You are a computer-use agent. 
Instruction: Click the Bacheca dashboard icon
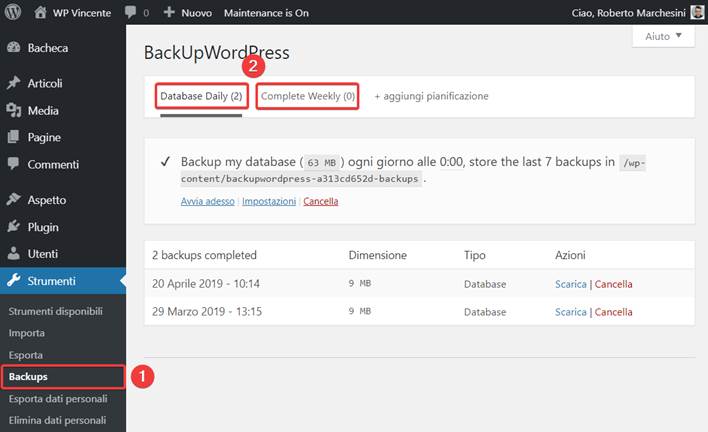[x=14, y=47]
